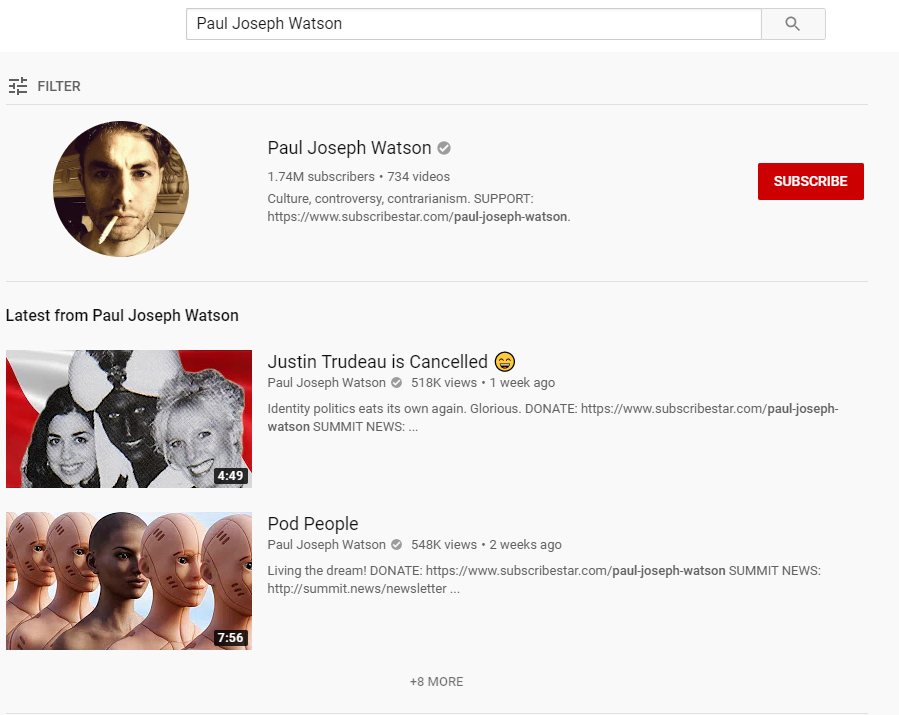
Task: Open the Pod People video title
Action: point(312,523)
